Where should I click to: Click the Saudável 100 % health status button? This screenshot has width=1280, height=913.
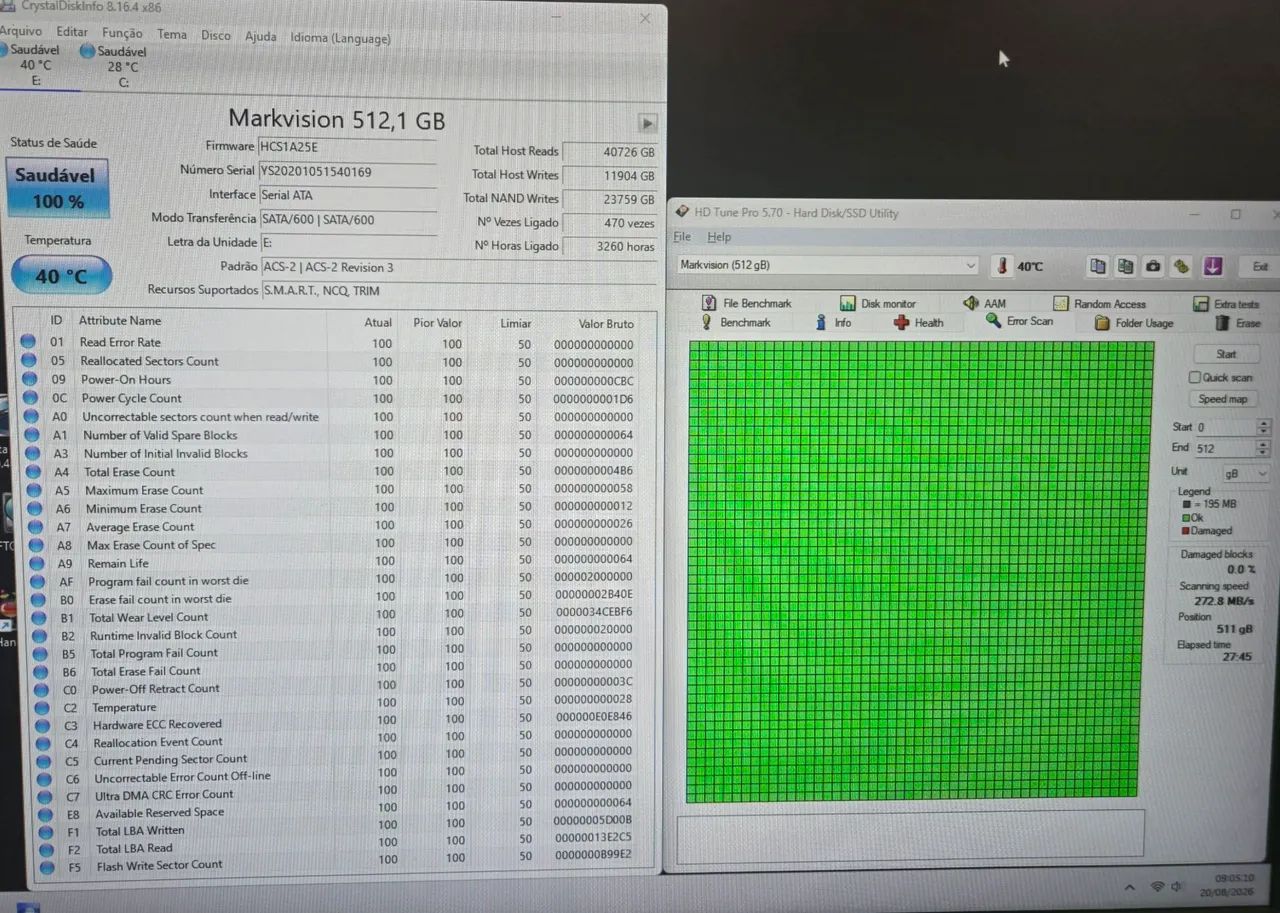[57, 187]
